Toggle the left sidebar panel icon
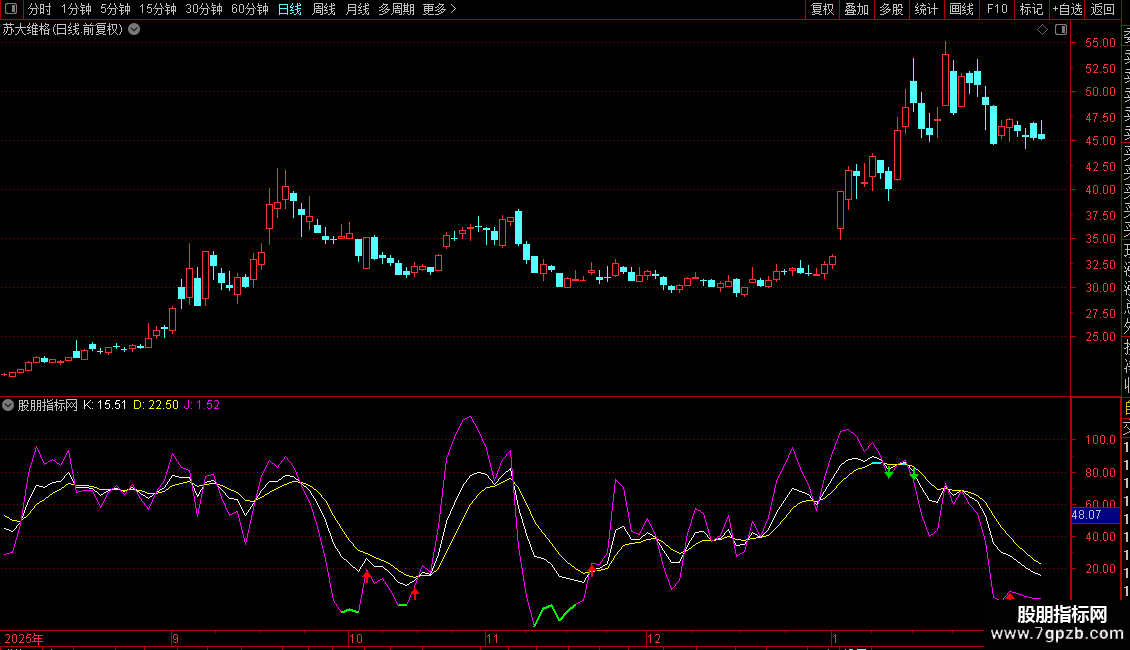 pos(10,9)
